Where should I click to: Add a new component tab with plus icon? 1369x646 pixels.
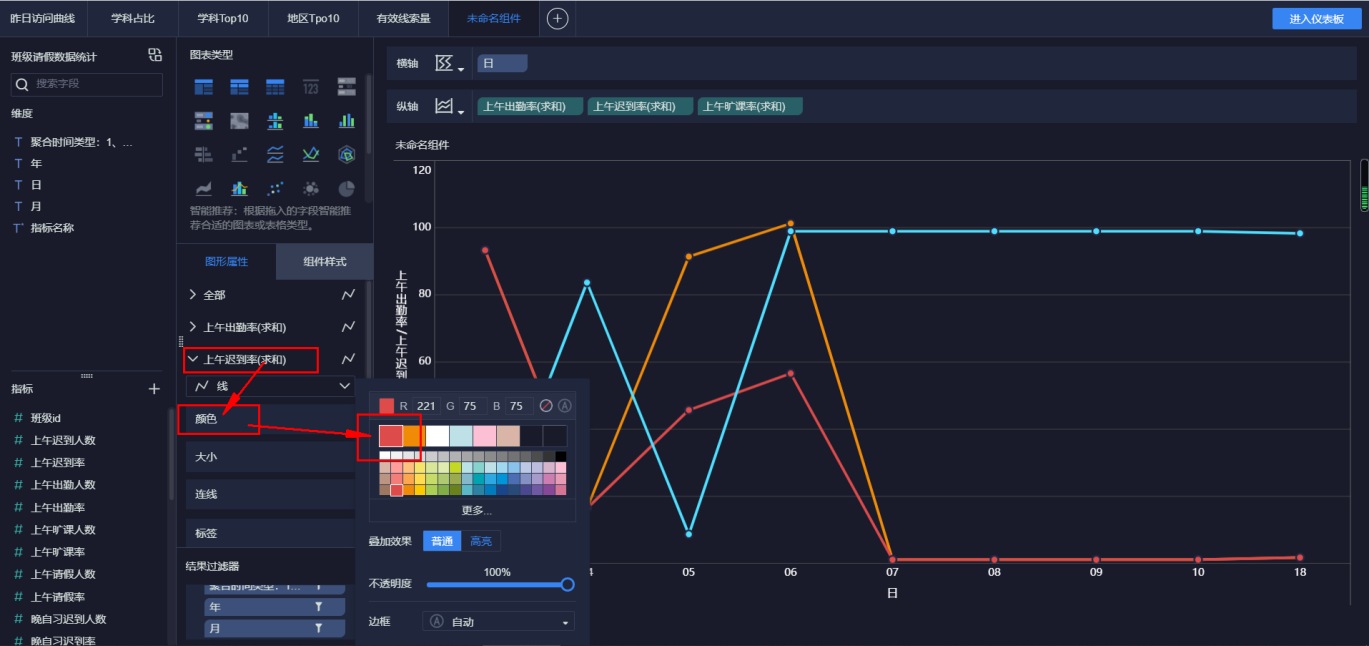558,18
